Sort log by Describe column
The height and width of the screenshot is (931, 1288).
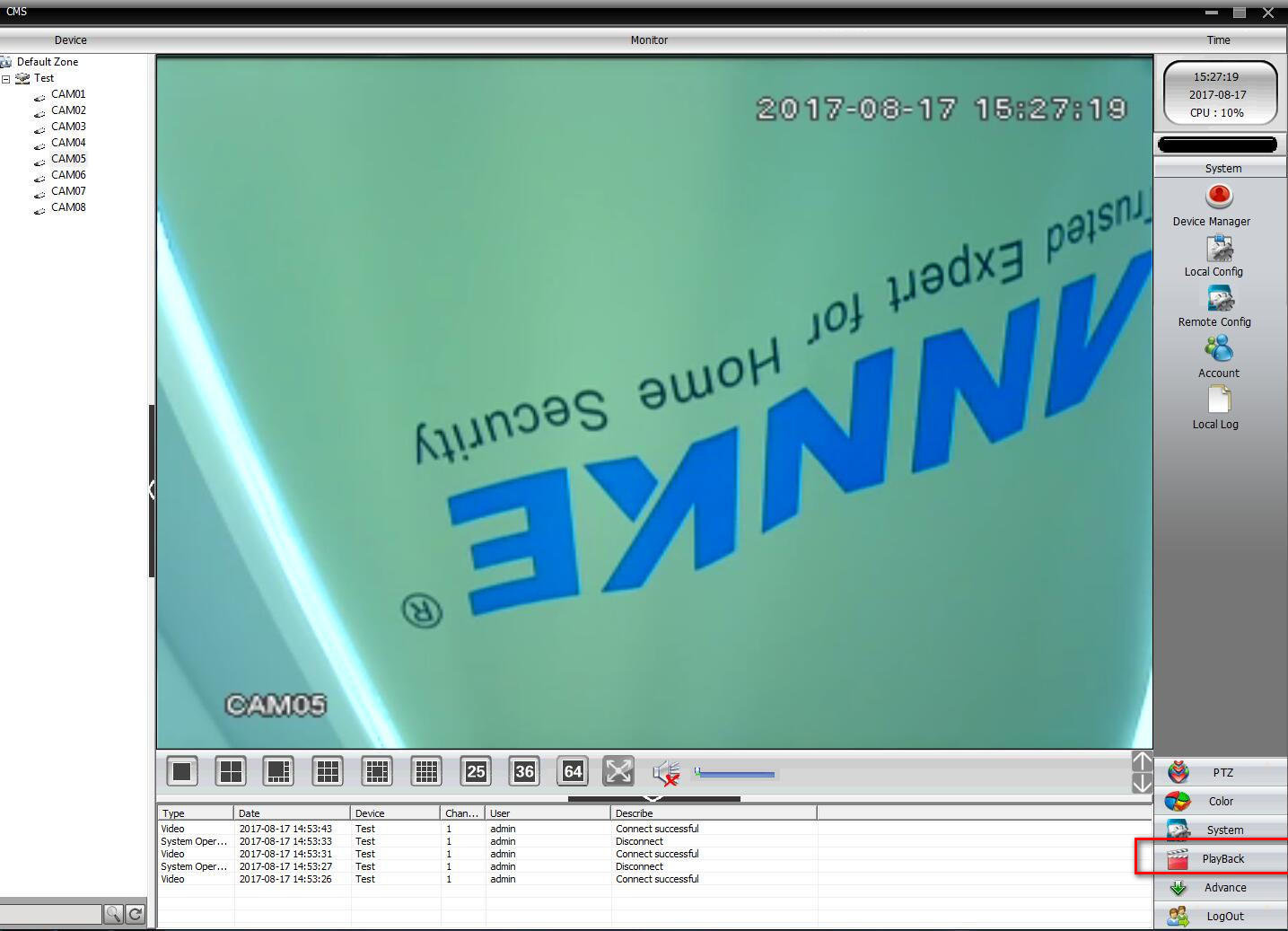coord(714,813)
